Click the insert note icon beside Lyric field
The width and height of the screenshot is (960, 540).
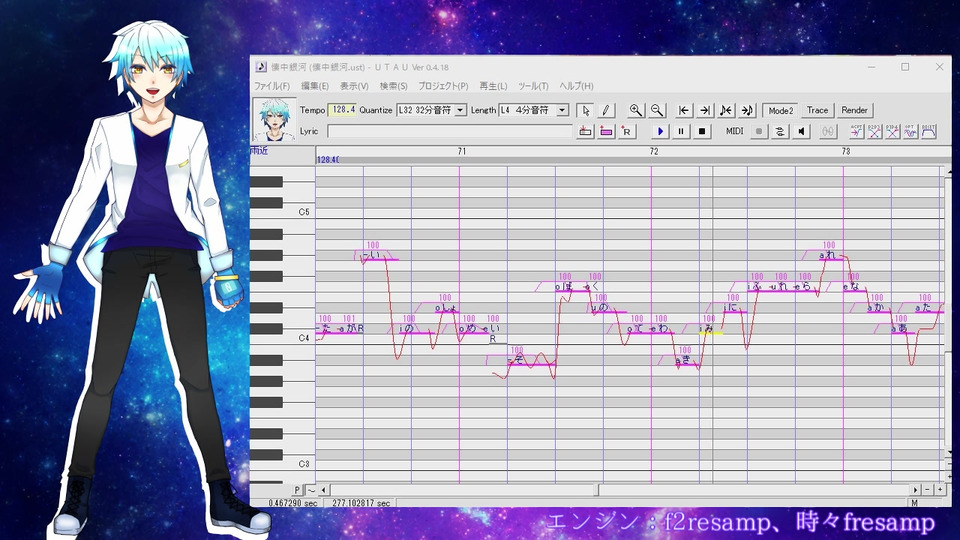click(585, 131)
